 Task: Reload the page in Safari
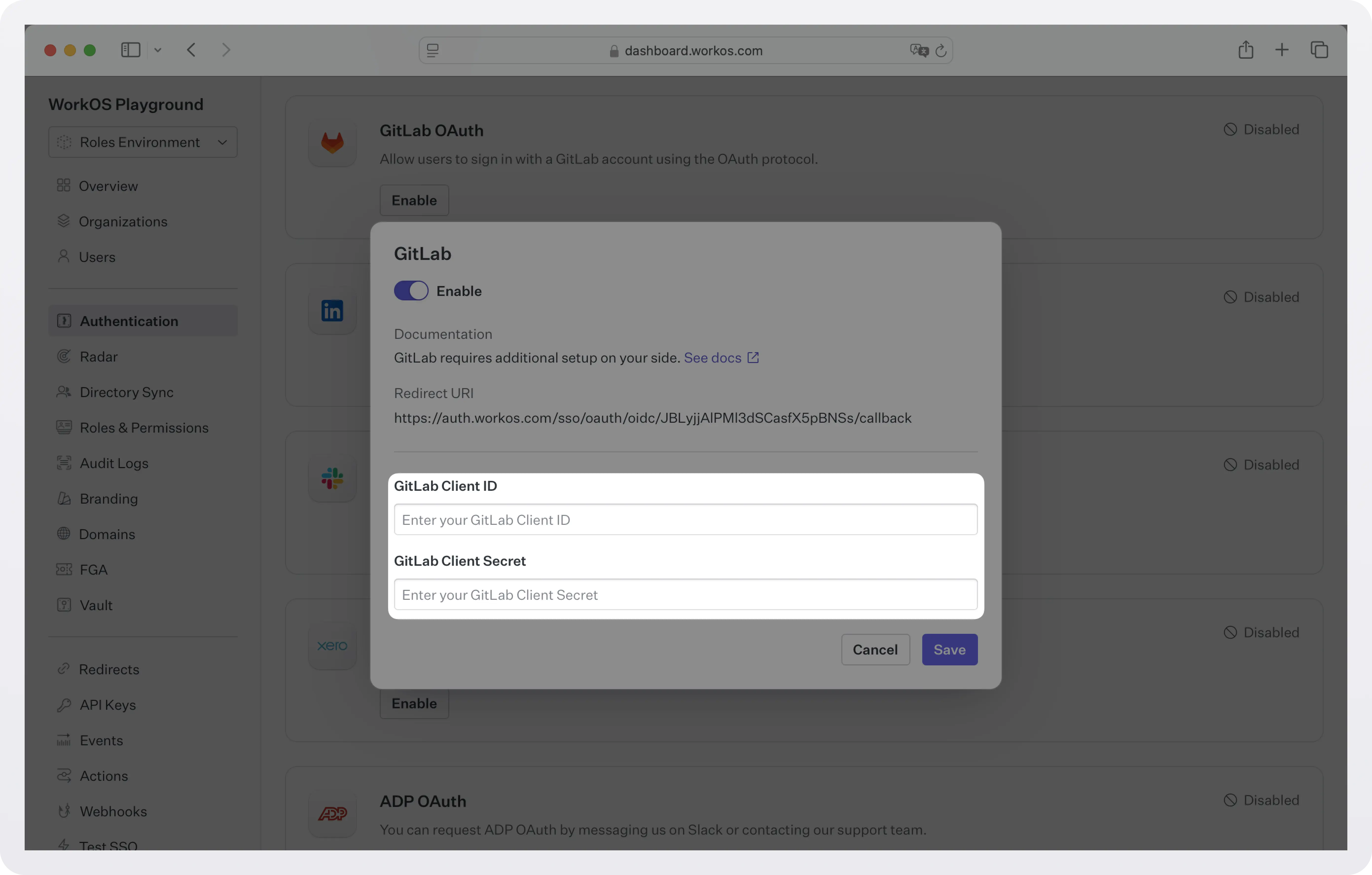(x=941, y=51)
